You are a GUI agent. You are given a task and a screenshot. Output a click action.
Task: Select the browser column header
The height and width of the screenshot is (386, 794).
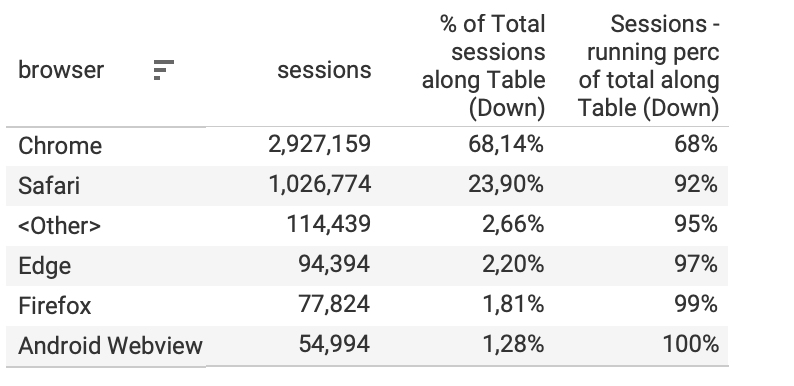point(61,70)
